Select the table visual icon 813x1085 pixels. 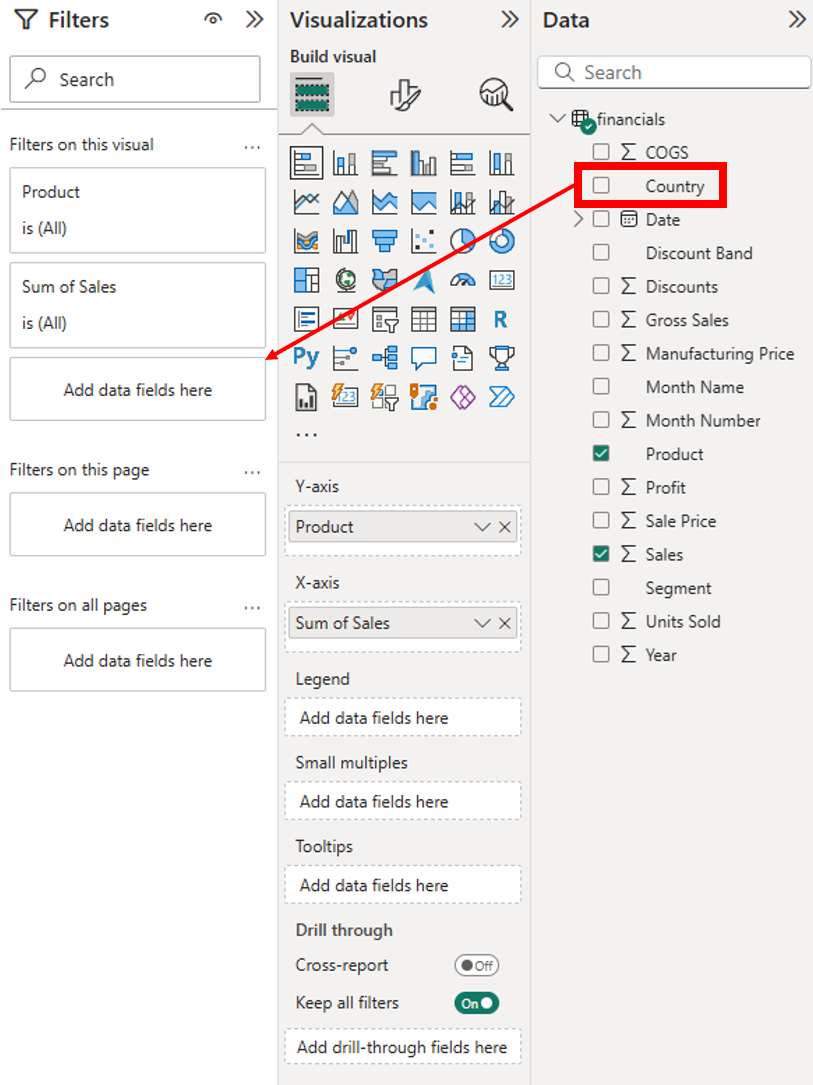pos(423,319)
